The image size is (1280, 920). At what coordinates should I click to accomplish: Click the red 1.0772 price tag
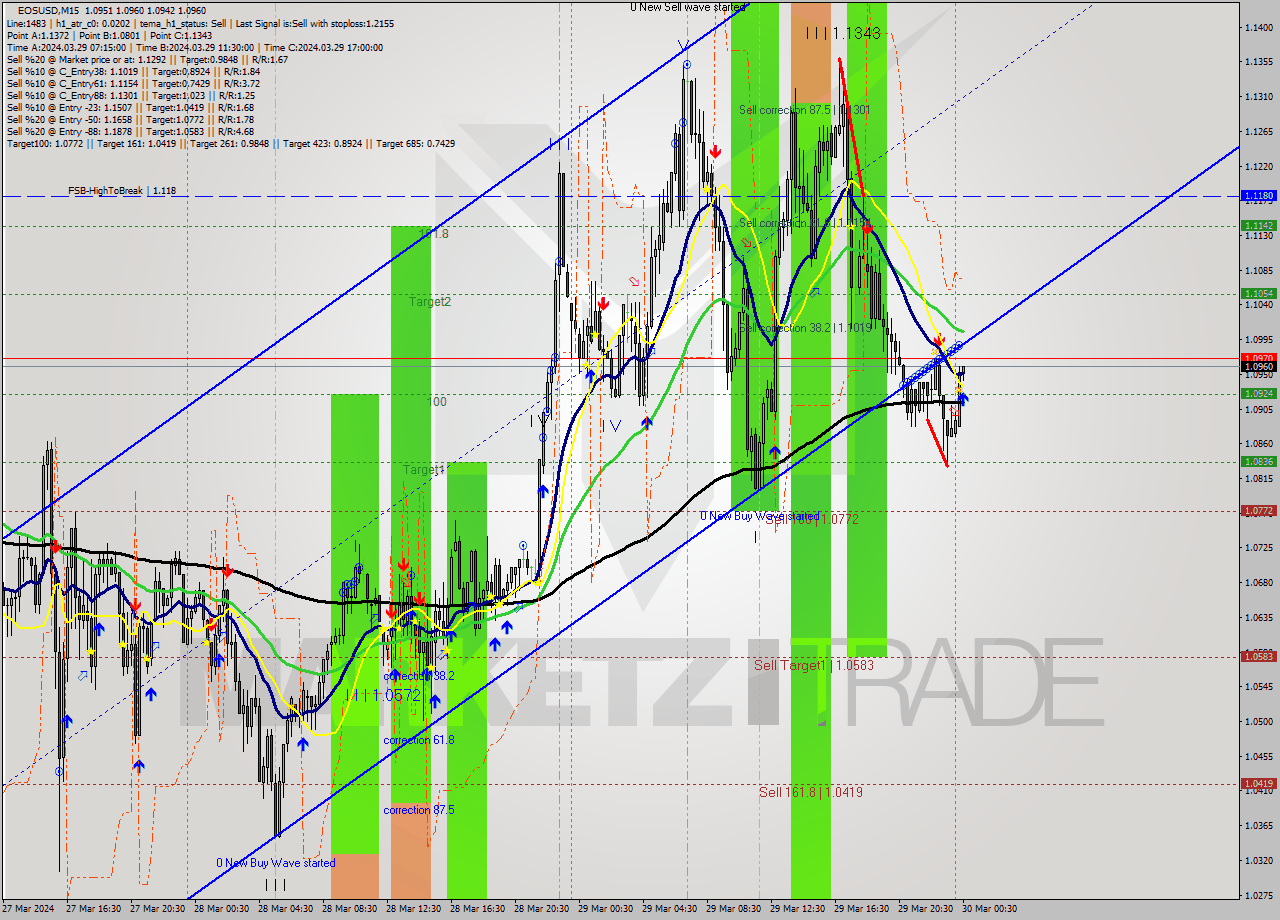click(1258, 511)
